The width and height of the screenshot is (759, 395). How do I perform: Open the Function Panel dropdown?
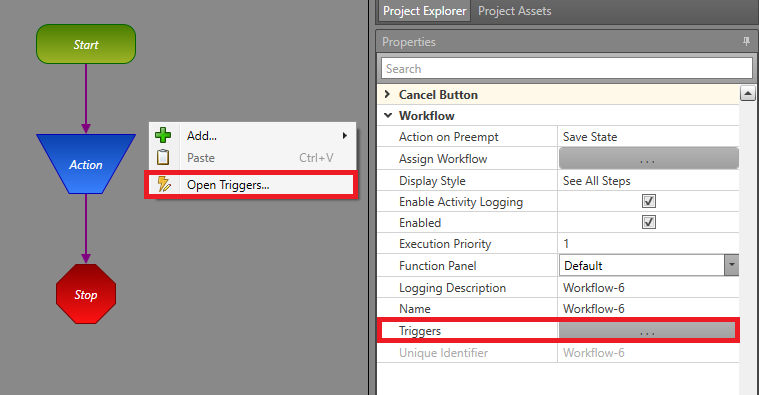click(731, 265)
